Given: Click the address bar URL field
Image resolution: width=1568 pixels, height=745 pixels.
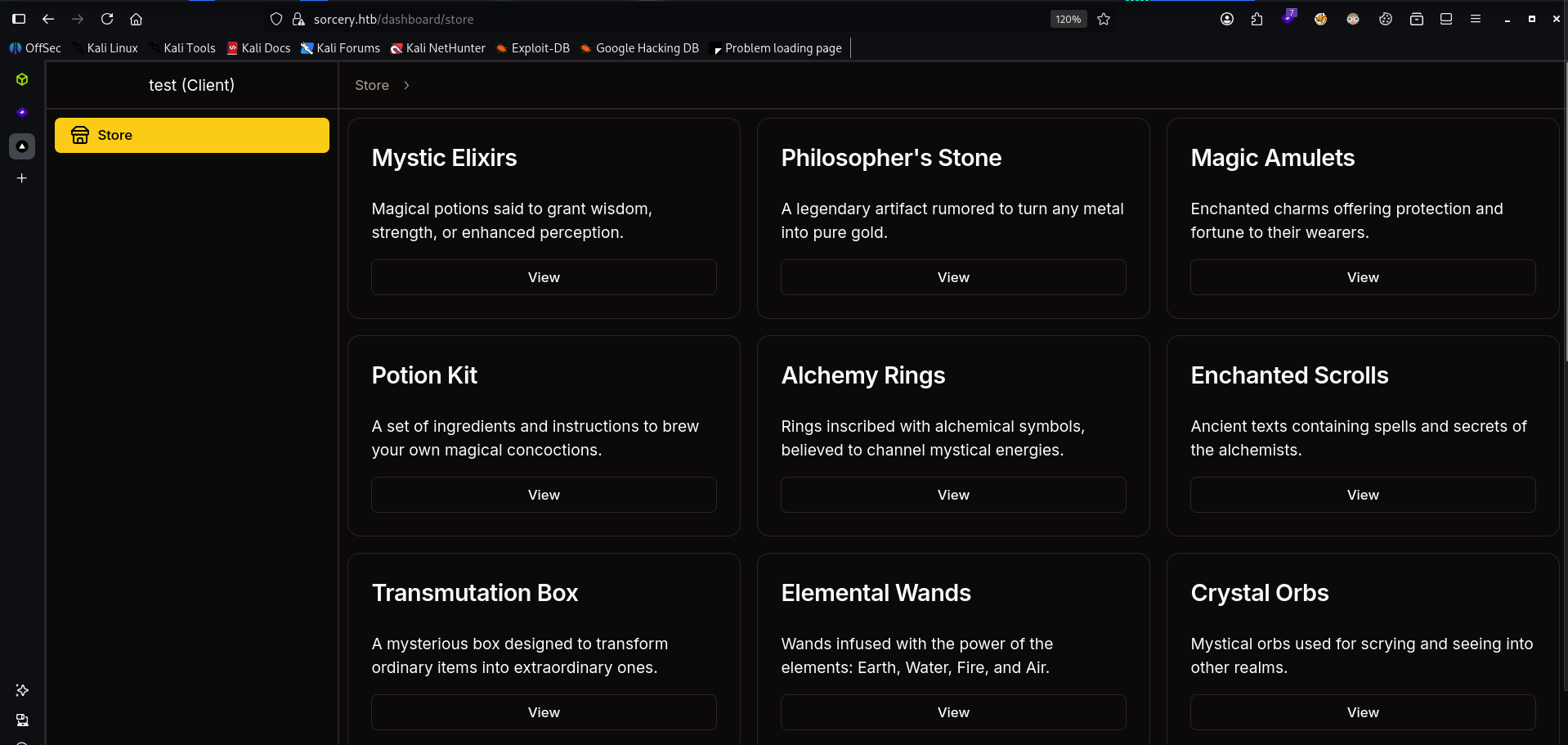Looking at the screenshot, I should click(x=654, y=19).
